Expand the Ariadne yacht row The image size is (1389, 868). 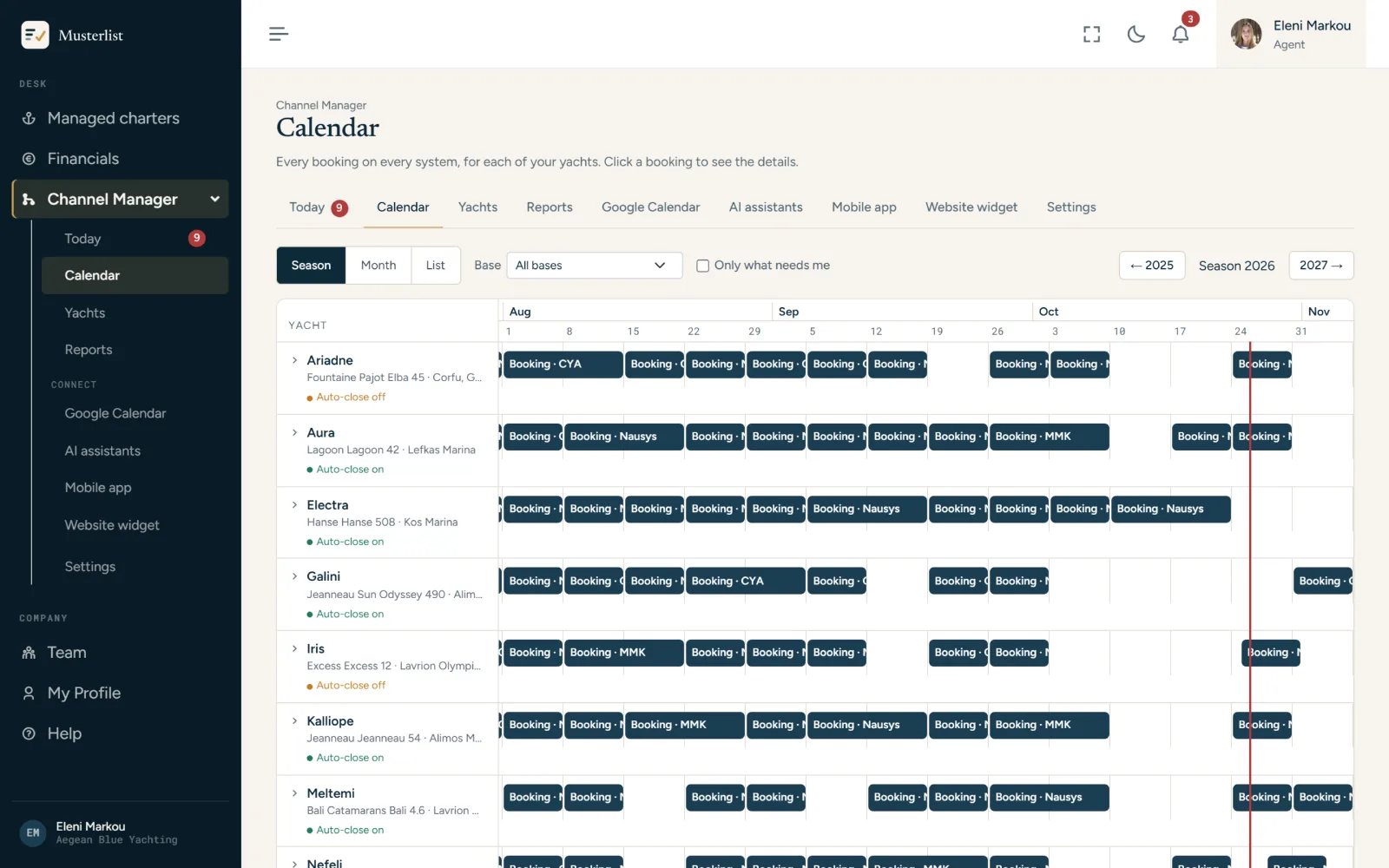(294, 360)
